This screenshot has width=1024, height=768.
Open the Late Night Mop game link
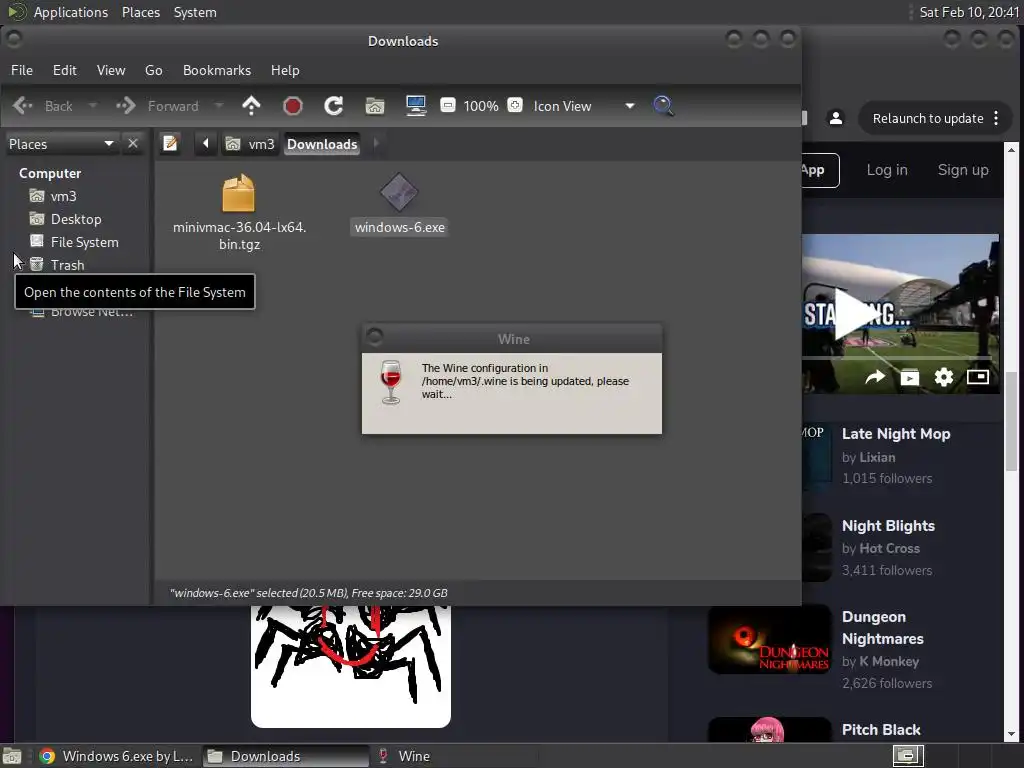coord(895,434)
